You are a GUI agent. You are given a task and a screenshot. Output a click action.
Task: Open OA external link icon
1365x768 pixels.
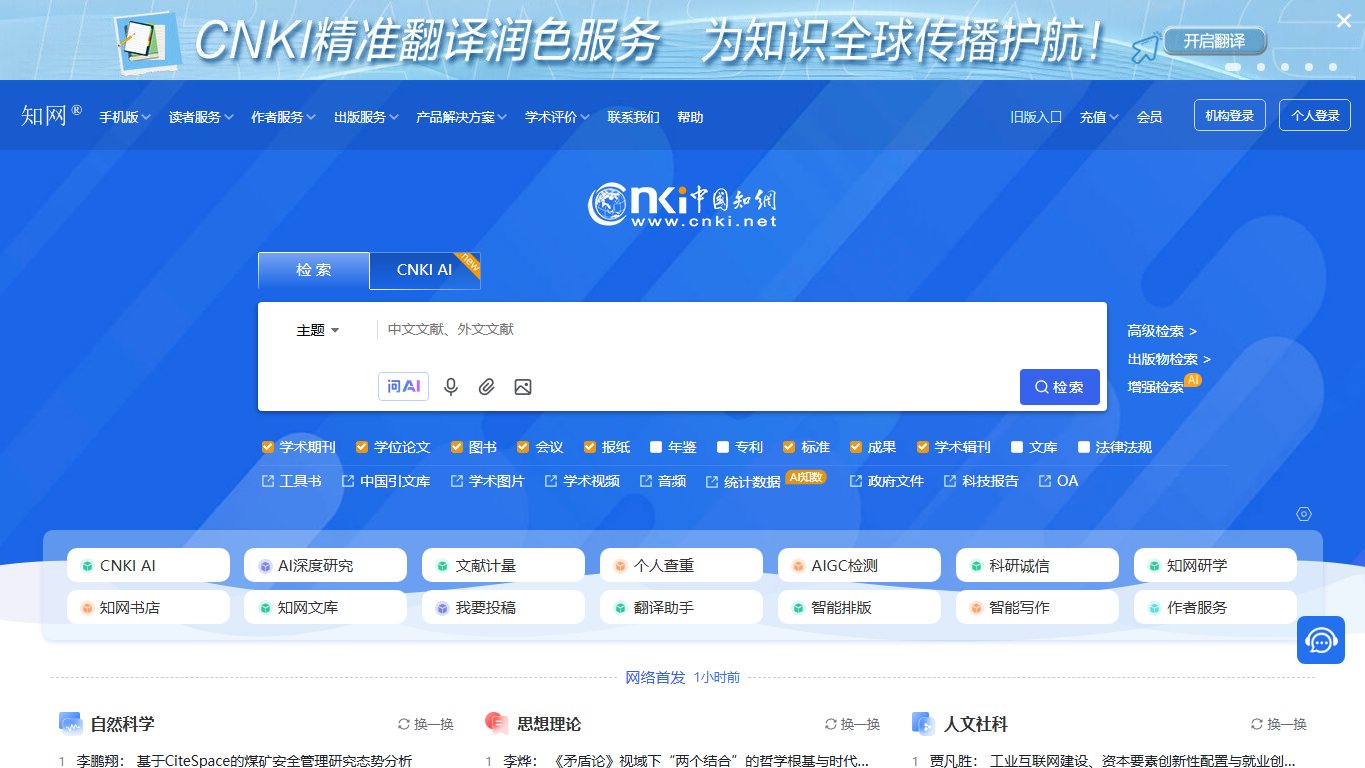click(1045, 481)
